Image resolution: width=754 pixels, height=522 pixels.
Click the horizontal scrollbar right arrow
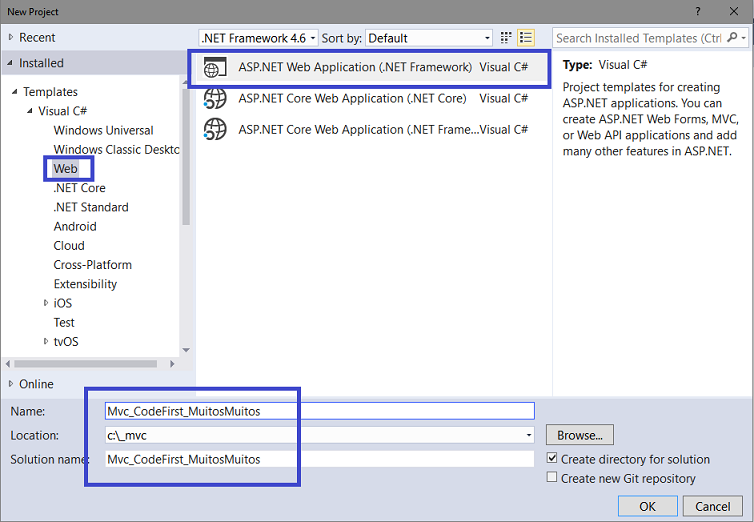pos(172,364)
